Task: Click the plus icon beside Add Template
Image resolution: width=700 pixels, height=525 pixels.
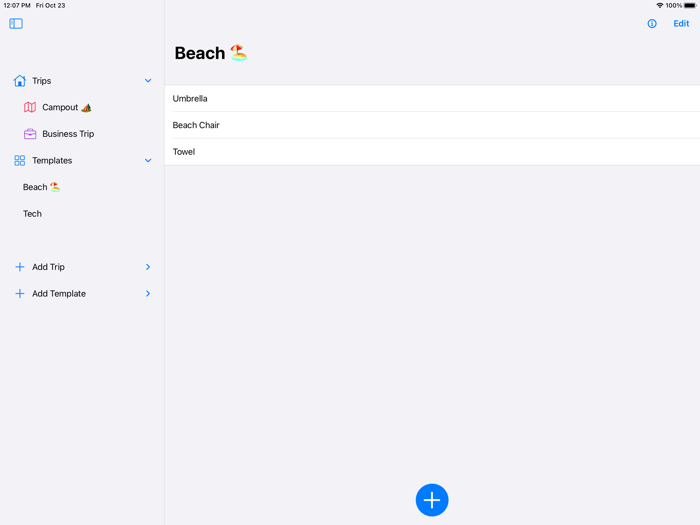Action: tap(20, 294)
